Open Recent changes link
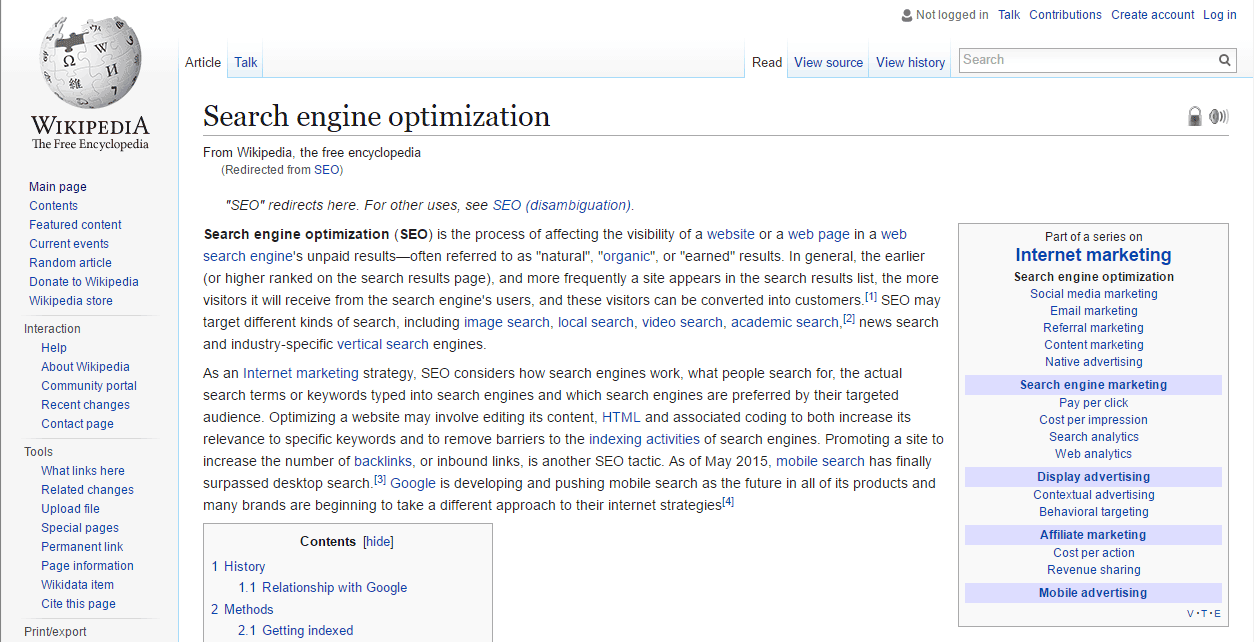1254x642 pixels. (85, 405)
